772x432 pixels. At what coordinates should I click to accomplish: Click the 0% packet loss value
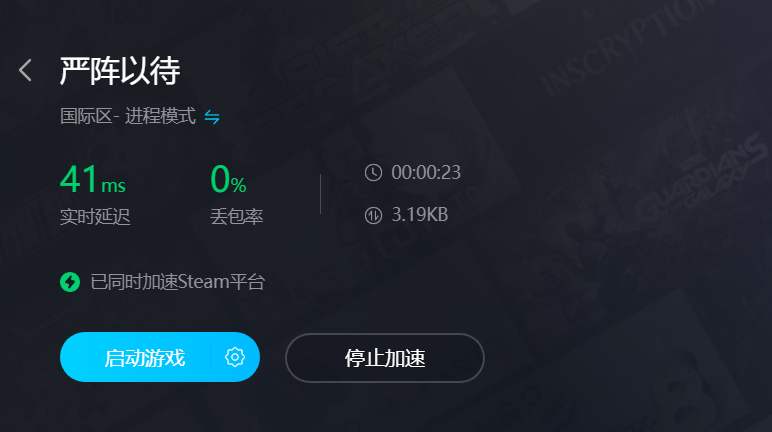[228, 179]
